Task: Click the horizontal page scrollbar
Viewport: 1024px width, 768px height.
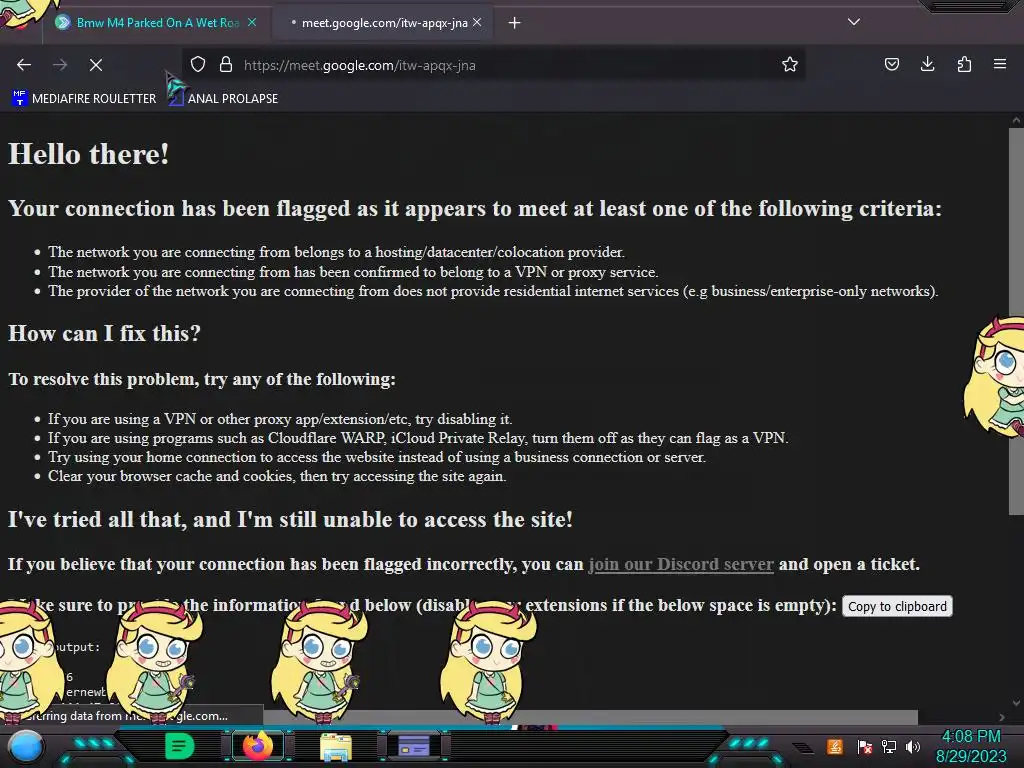Action: [588, 717]
